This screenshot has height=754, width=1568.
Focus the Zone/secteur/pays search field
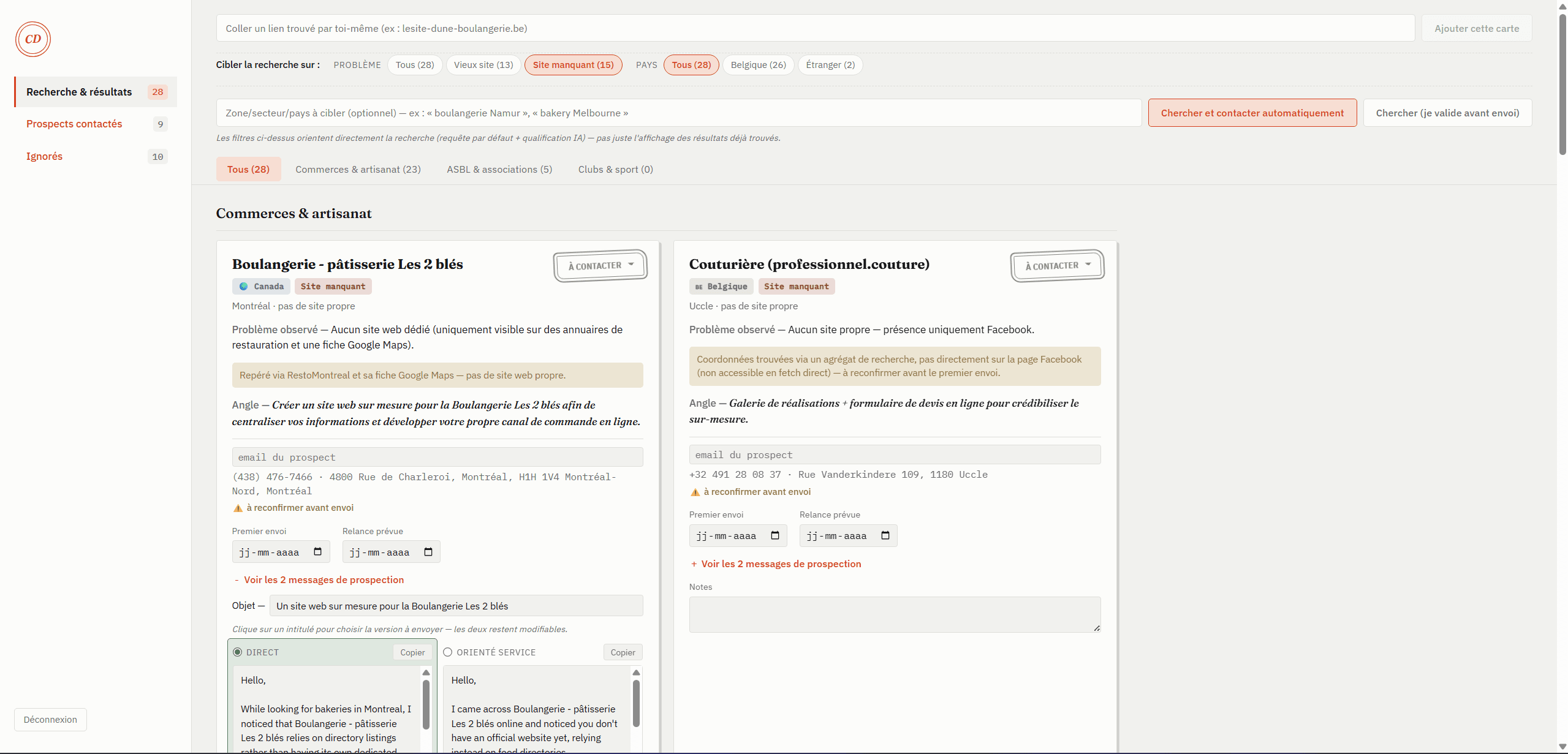point(679,113)
